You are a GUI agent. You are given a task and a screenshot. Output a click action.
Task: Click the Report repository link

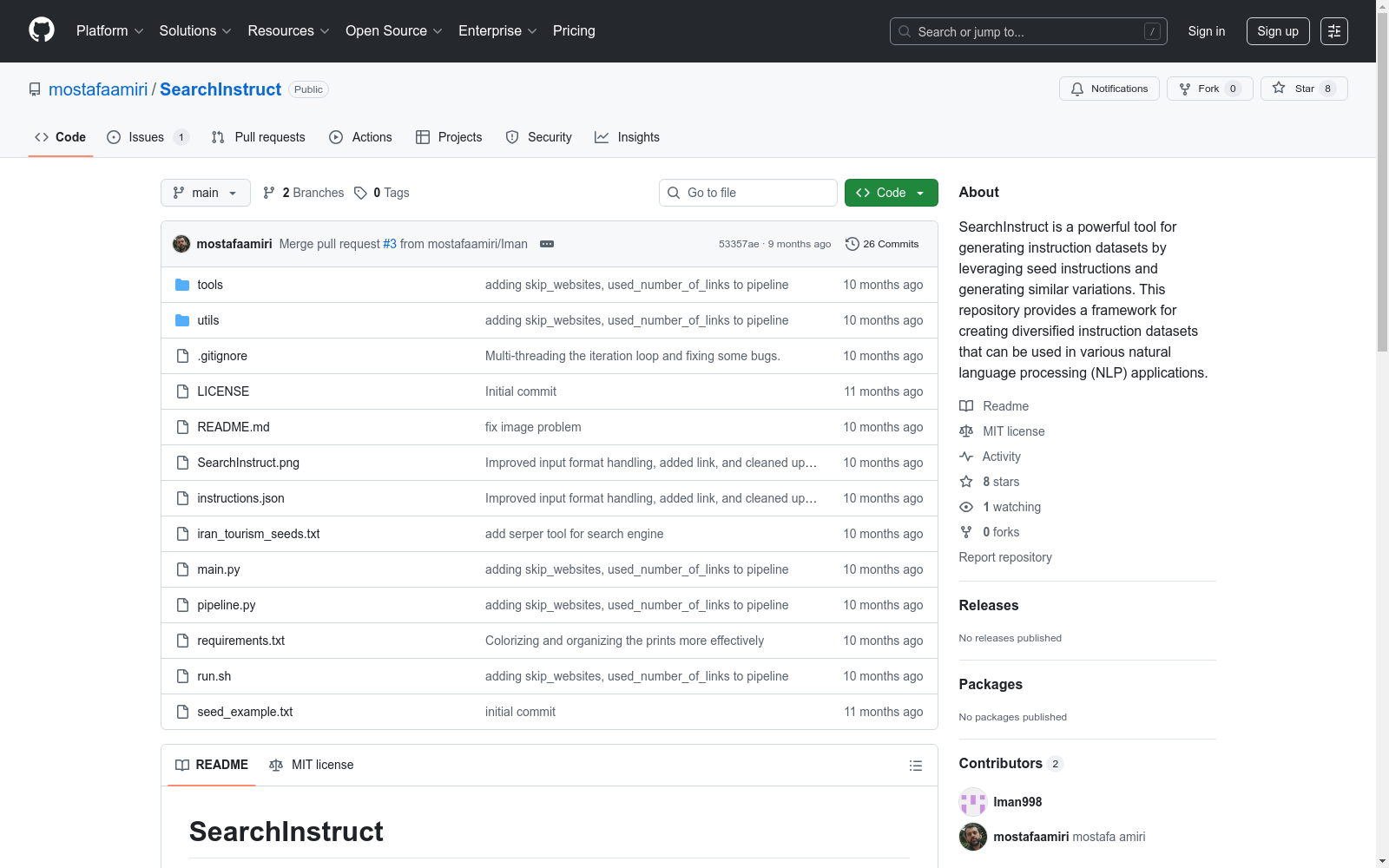pyautogui.click(x=1005, y=557)
